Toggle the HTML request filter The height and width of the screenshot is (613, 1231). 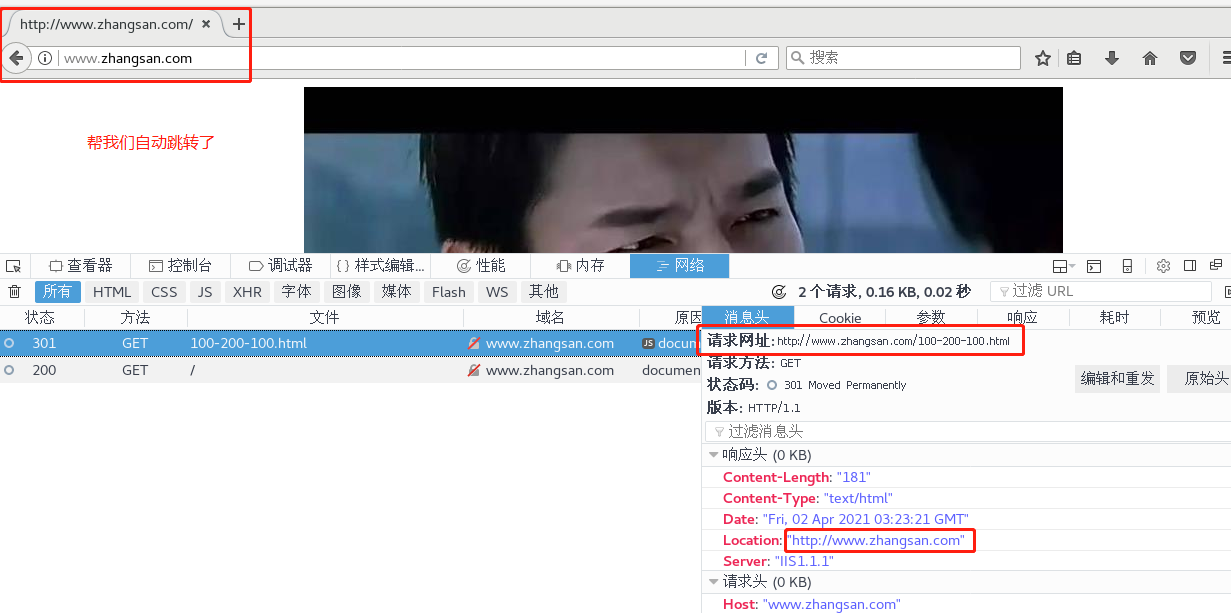click(112, 292)
